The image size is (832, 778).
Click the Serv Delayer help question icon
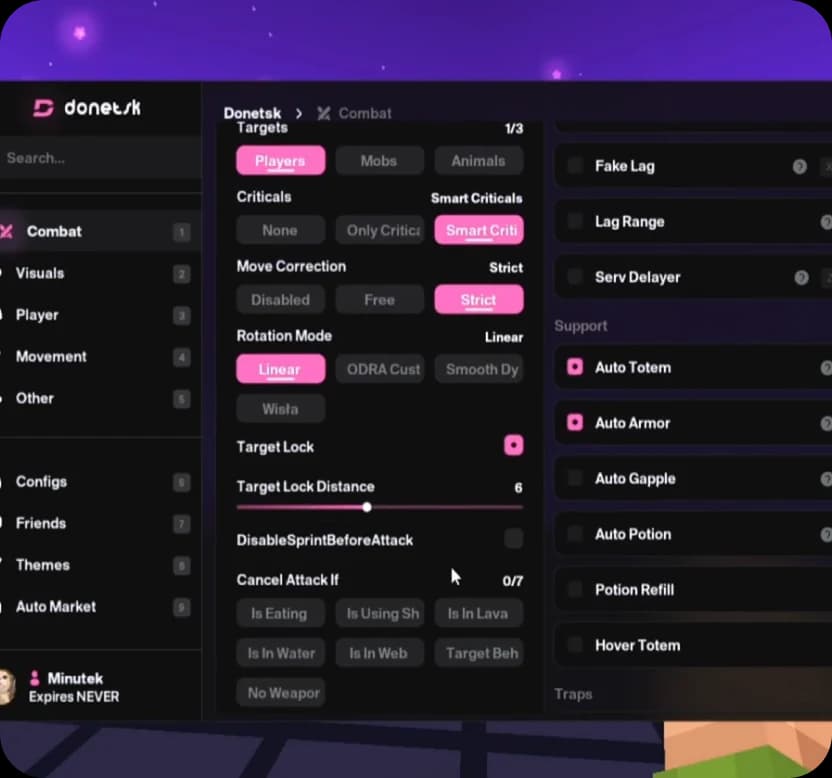[801, 278]
